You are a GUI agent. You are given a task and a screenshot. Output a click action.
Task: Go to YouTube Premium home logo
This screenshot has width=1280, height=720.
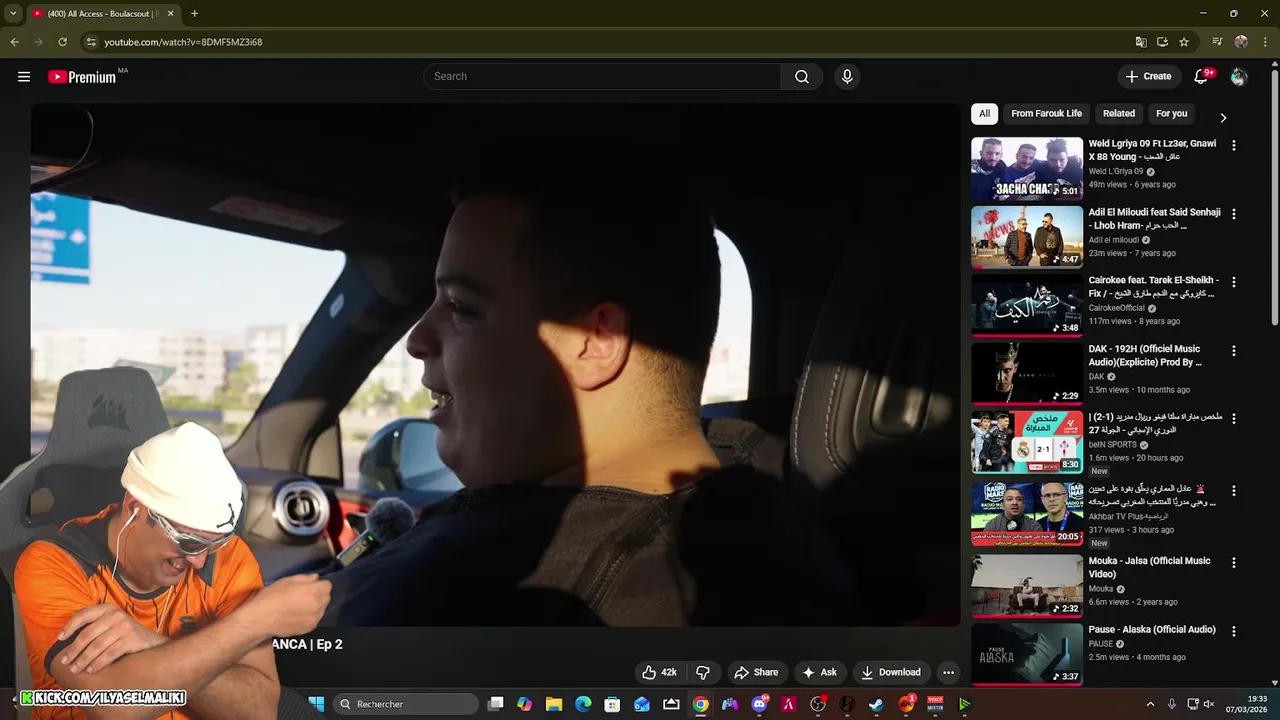point(82,77)
